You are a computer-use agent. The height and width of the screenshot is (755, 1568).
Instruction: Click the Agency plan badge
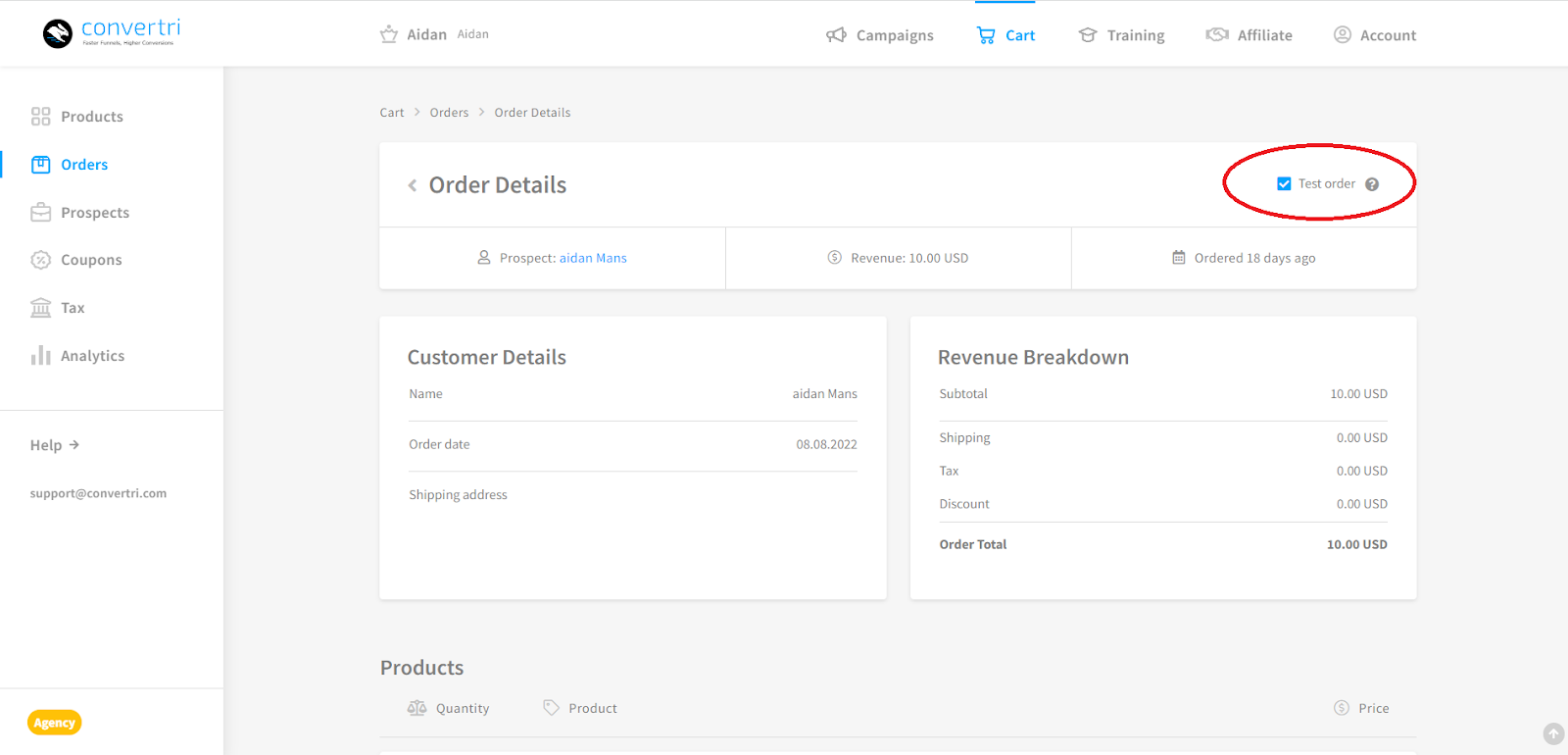55,723
